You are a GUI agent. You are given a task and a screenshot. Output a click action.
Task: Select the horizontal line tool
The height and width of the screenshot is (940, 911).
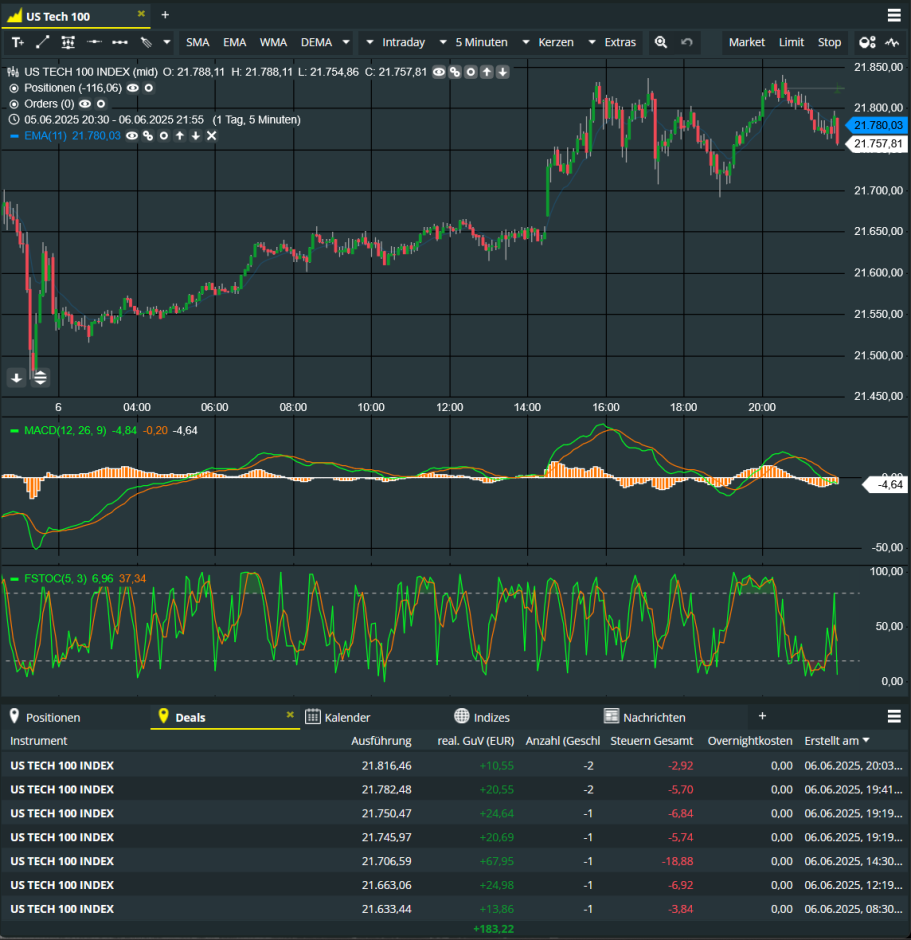pyautogui.click(x=94, y=43)
